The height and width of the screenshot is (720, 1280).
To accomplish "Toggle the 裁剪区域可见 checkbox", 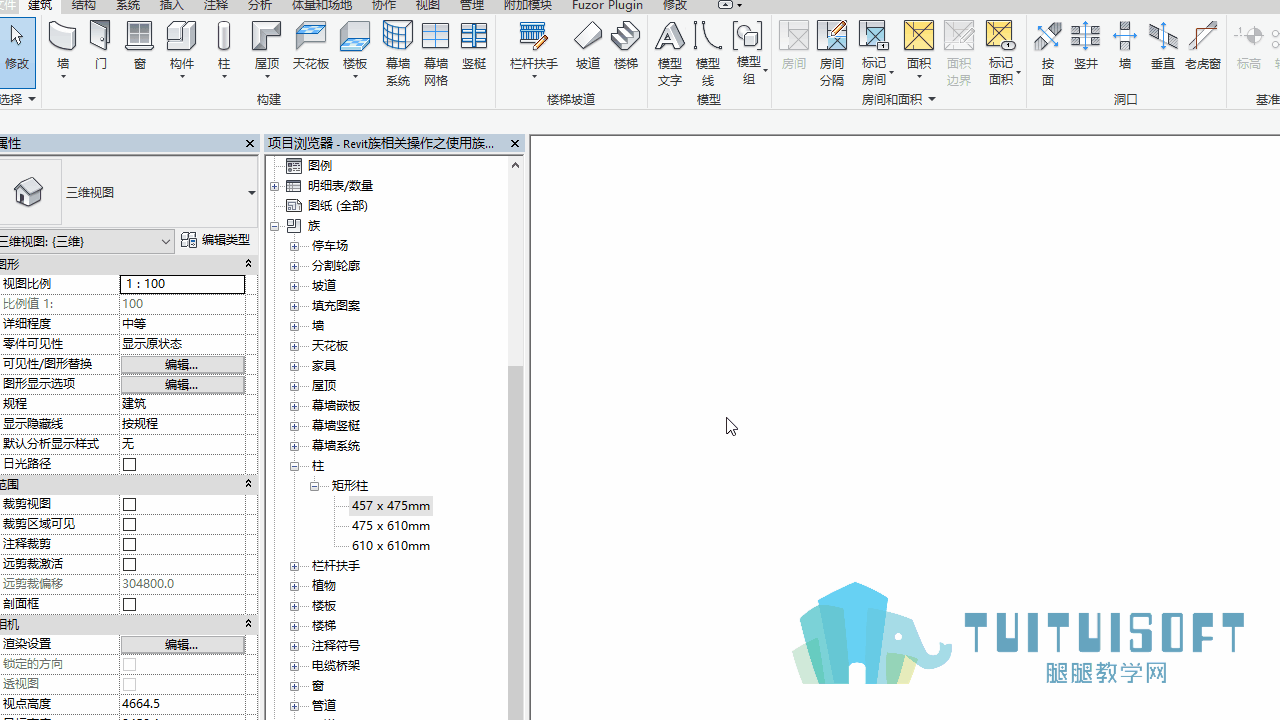I will 129,524.
